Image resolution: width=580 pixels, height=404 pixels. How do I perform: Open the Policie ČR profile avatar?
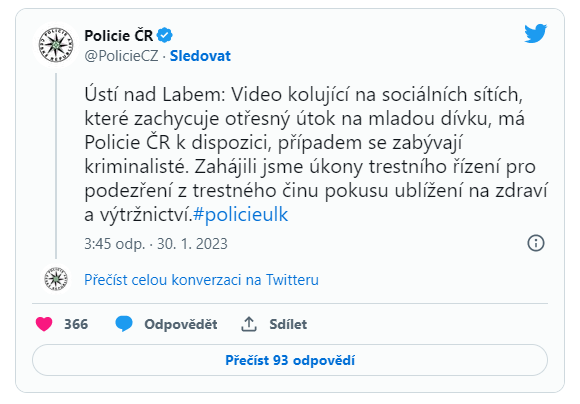56,46
